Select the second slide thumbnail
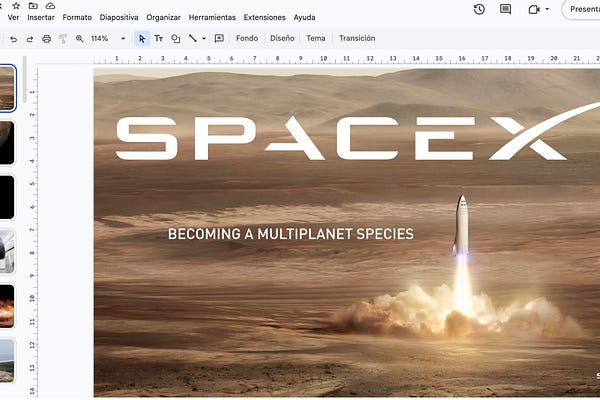600x400 pixels. [x=7, y=143]
